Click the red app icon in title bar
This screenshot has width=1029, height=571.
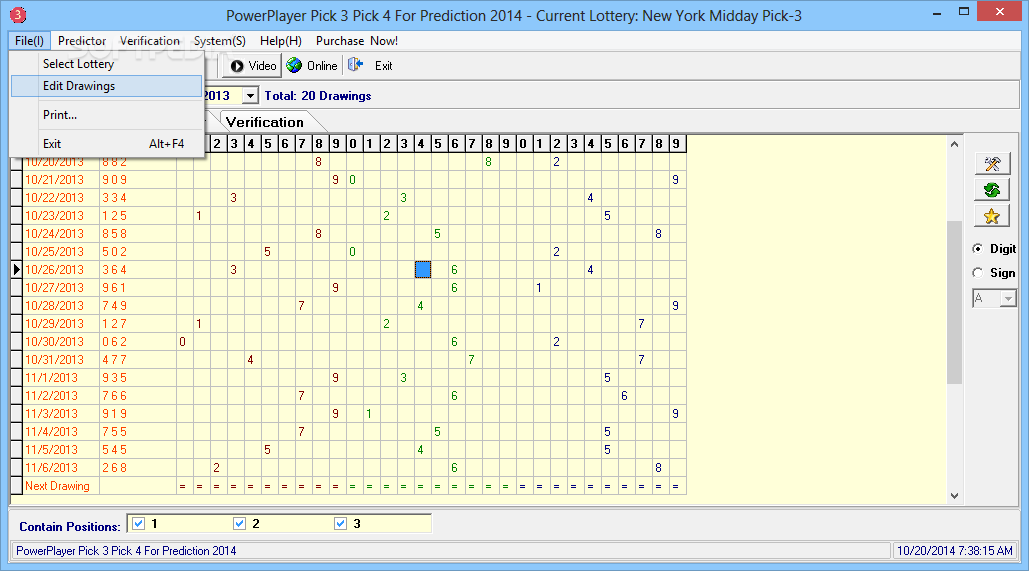point(18,14)
